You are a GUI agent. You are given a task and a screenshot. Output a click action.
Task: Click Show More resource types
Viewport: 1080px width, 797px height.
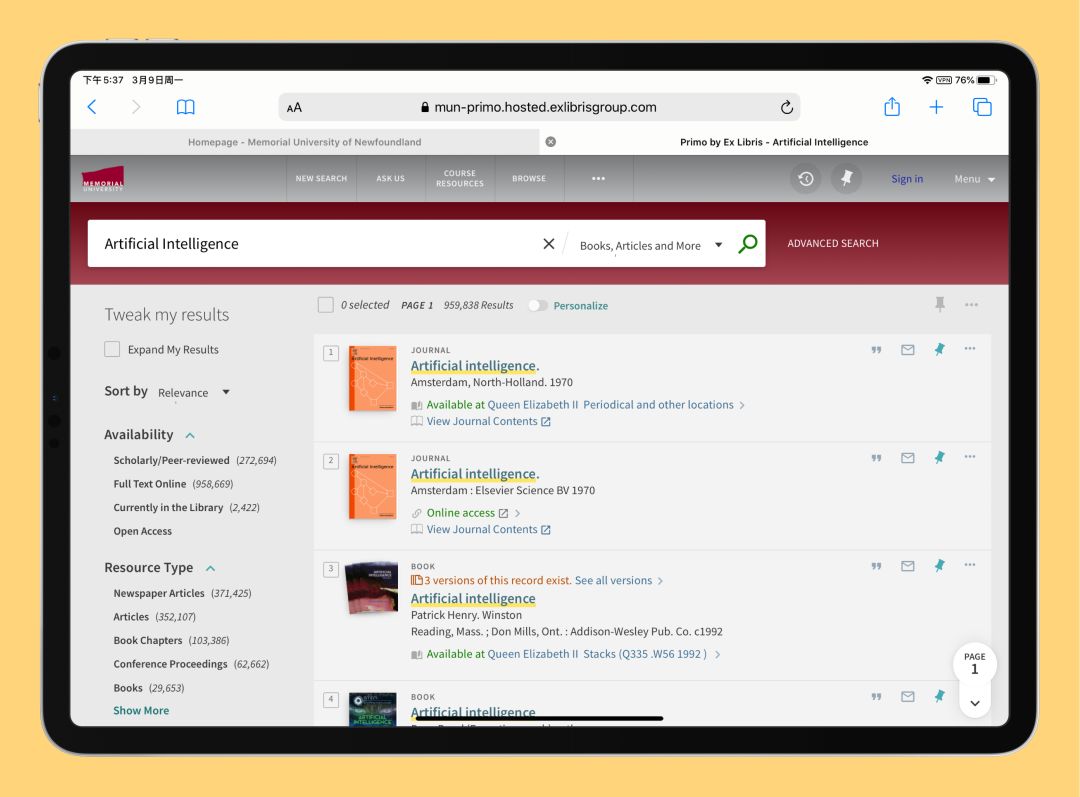tap(141, 710)
